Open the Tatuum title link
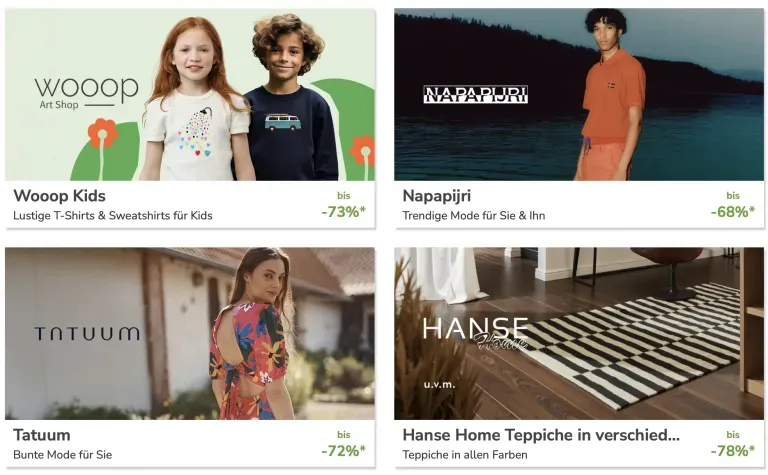This screenshot has height=475, width=768. [42, 435]
